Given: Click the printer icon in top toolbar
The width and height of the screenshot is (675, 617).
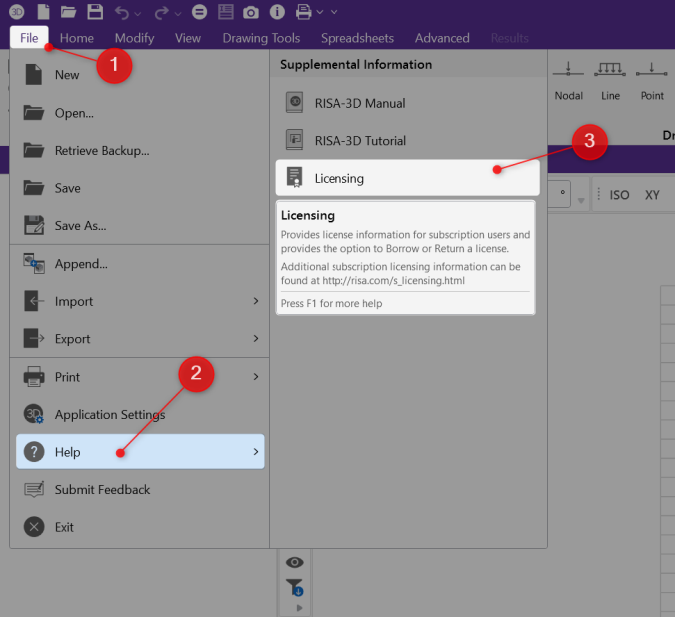Looking at the screenshot, I should (x=303, y=12).
